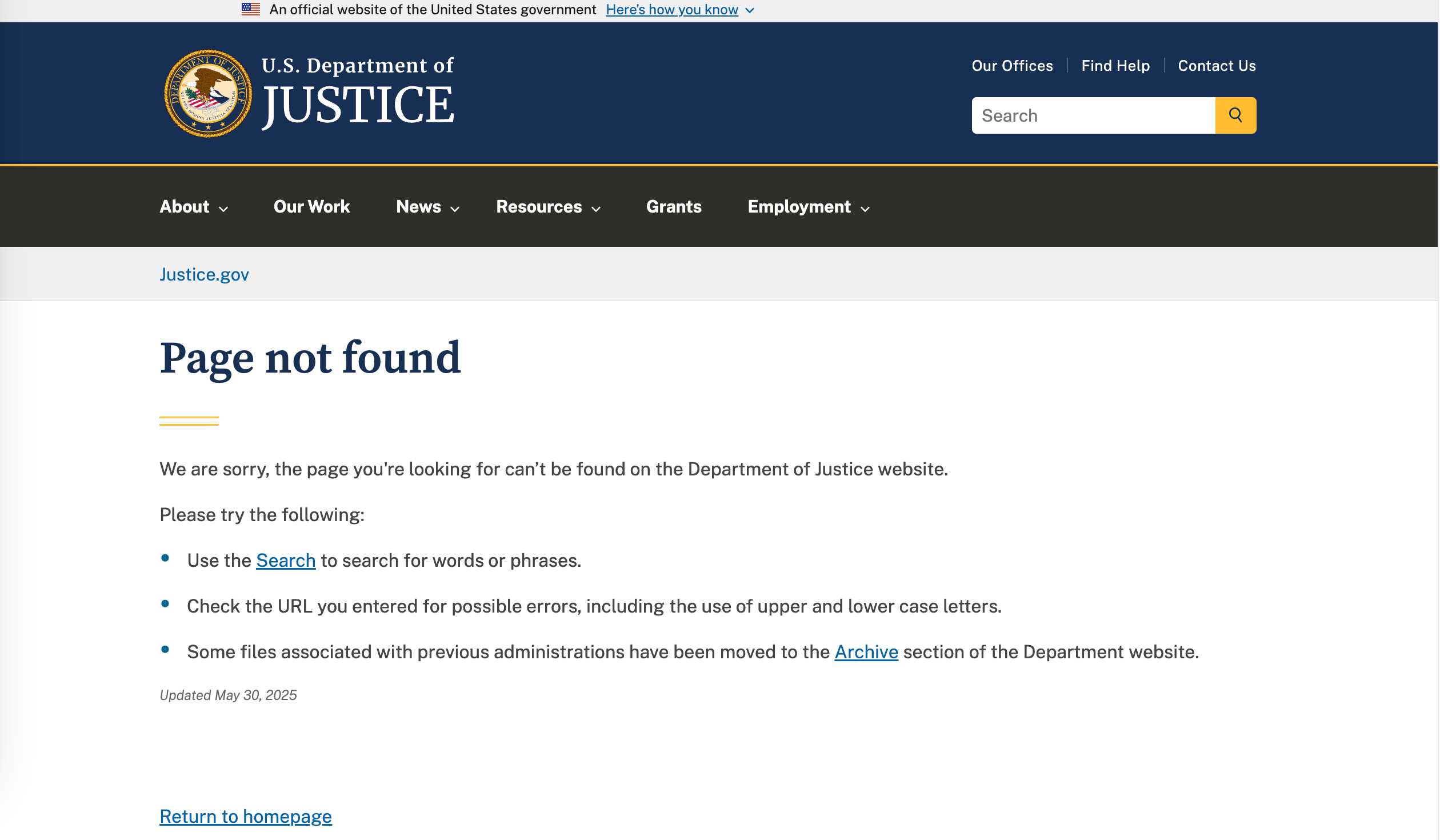The height and width of the screenshot is (840, 1440).
Task: Click the yellow magnifying glass search button
Action: [x=1235, y=115]
